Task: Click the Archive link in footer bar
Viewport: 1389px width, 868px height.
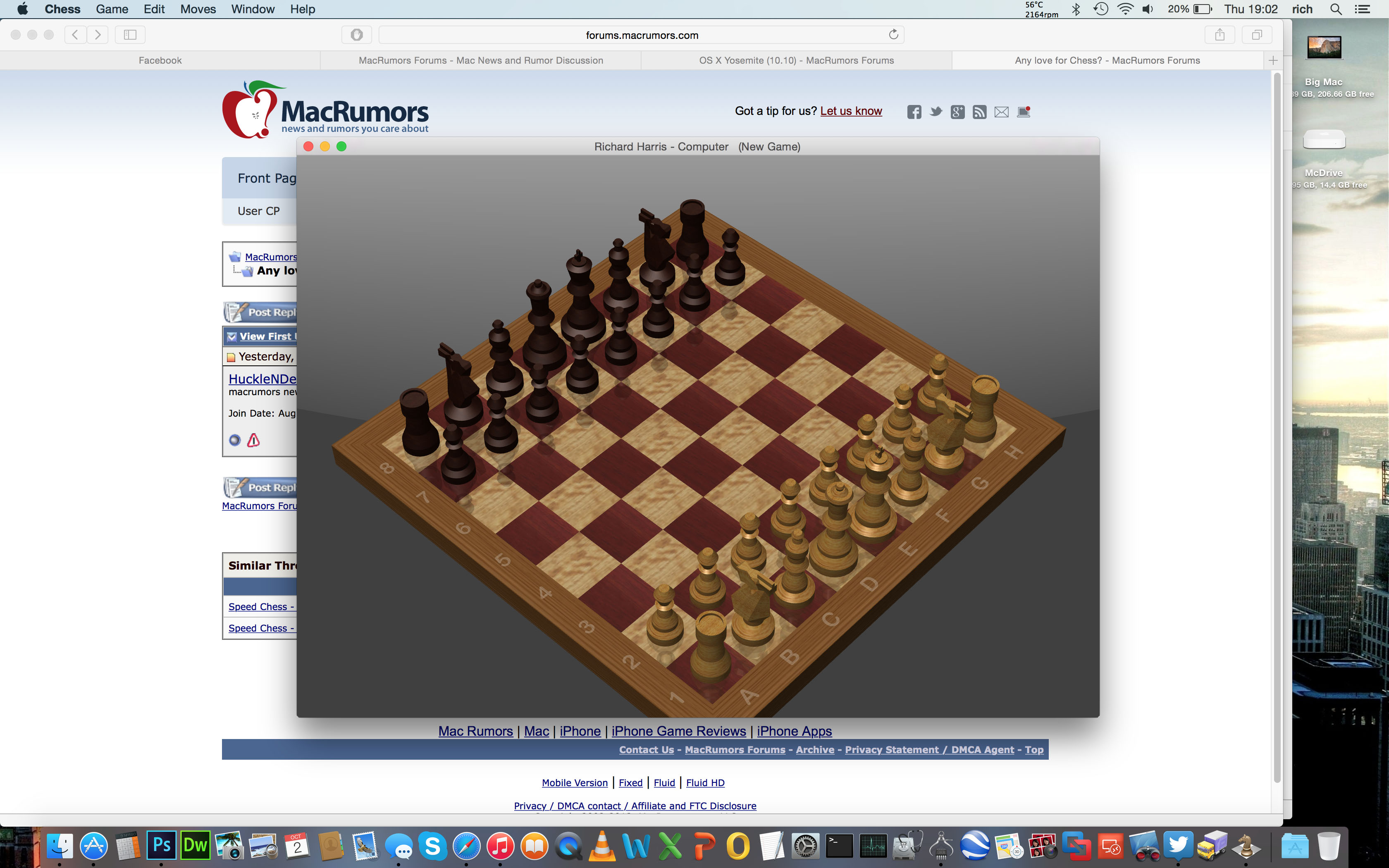Action: [814, 749]
